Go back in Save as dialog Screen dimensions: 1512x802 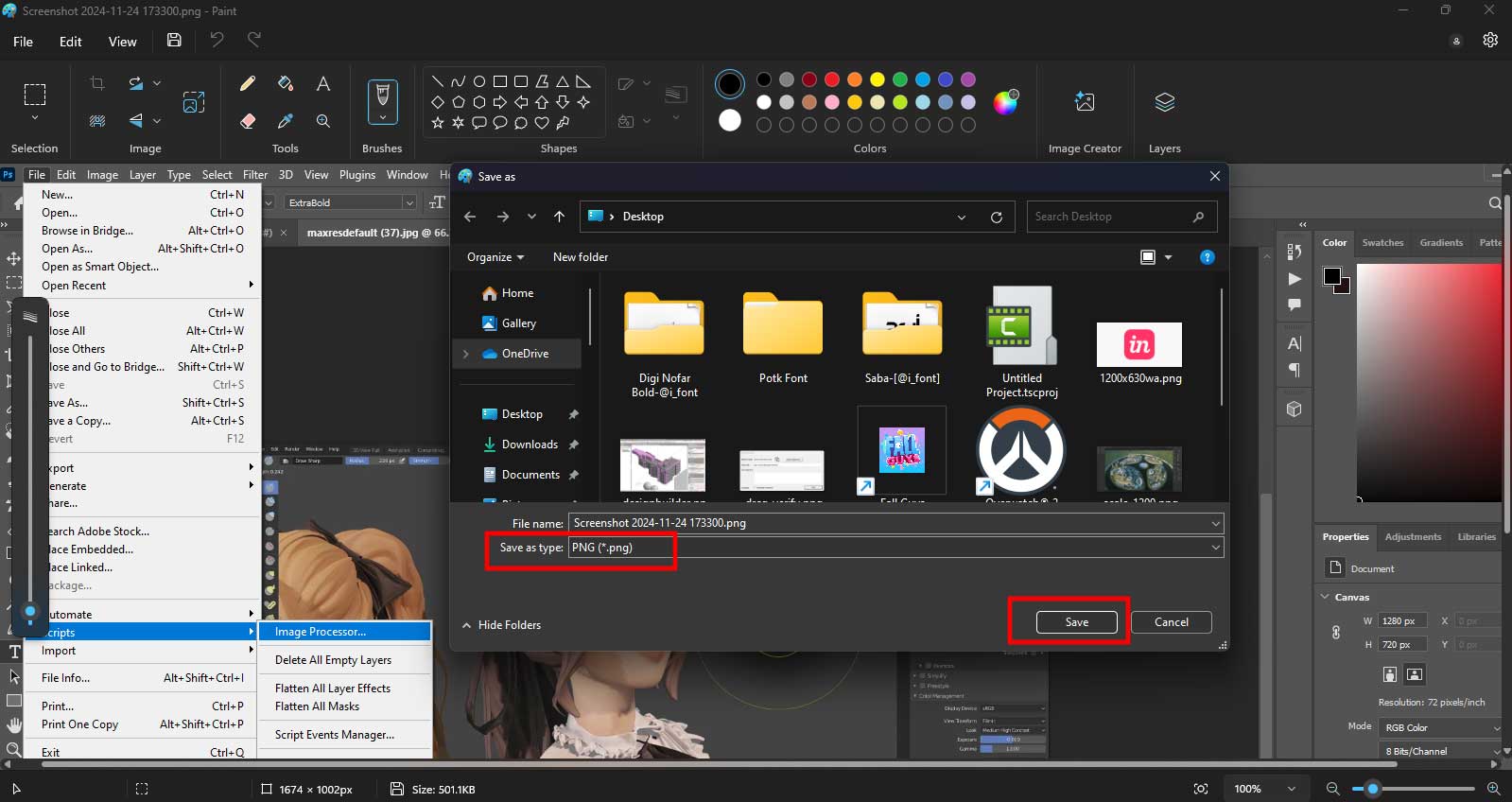(470, 217)
